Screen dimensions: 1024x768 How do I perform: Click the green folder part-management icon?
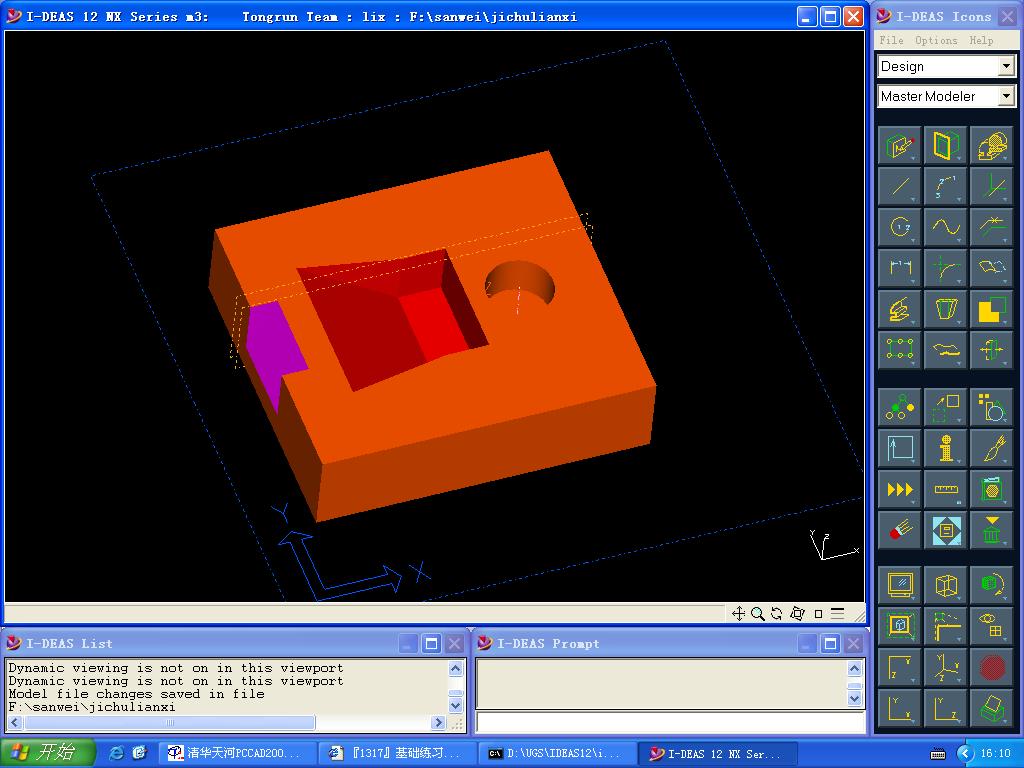[991, 489]
